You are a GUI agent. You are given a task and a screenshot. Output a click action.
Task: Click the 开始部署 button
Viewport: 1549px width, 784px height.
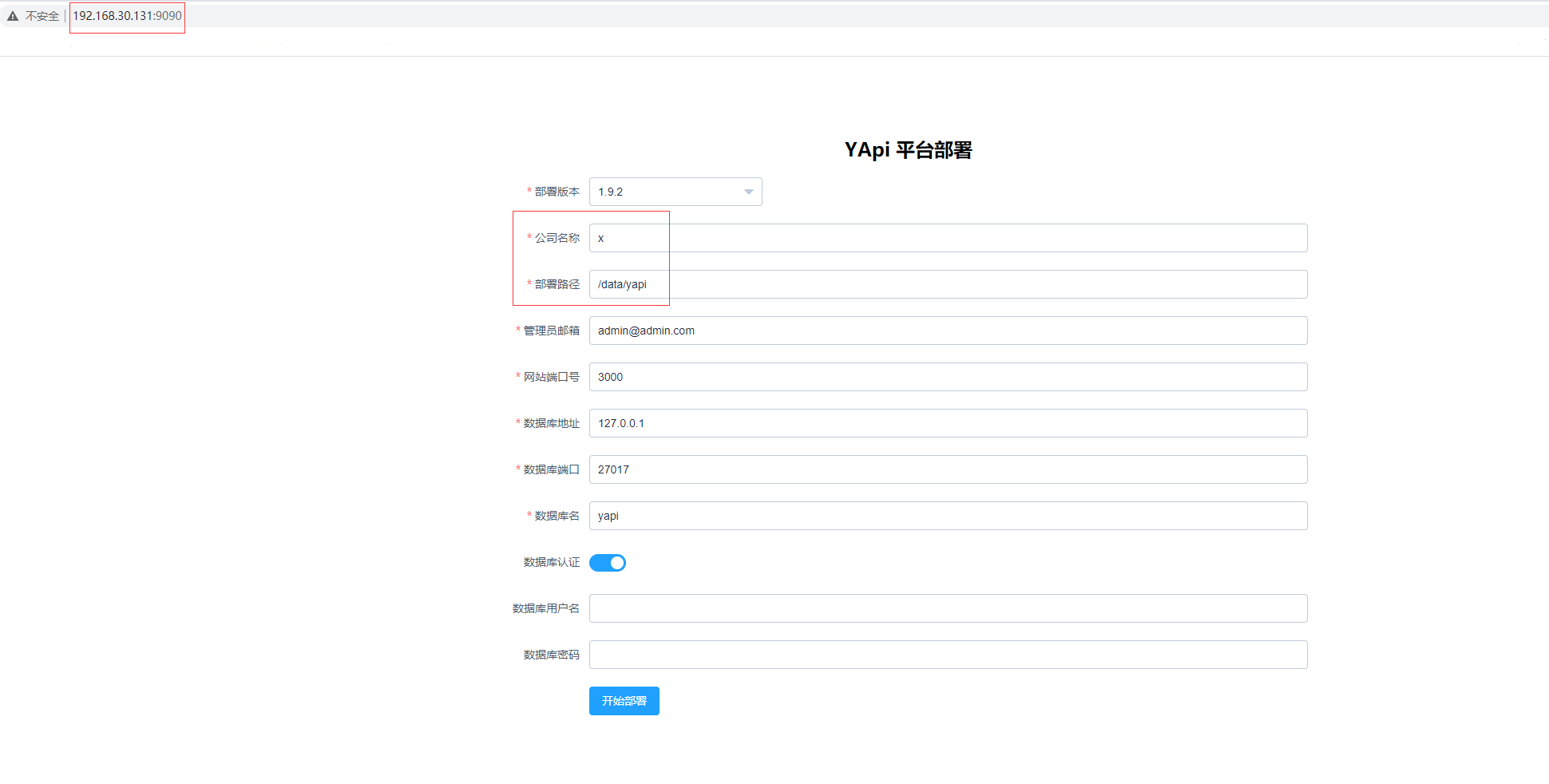[x=624, y=701]
